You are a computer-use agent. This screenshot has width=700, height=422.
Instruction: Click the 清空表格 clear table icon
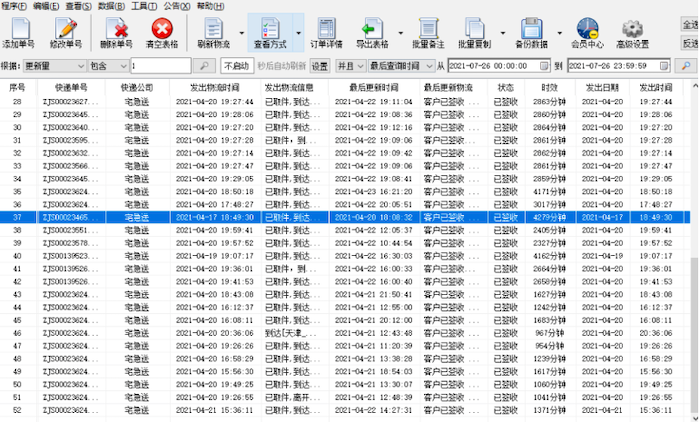[x=162, y=29]
